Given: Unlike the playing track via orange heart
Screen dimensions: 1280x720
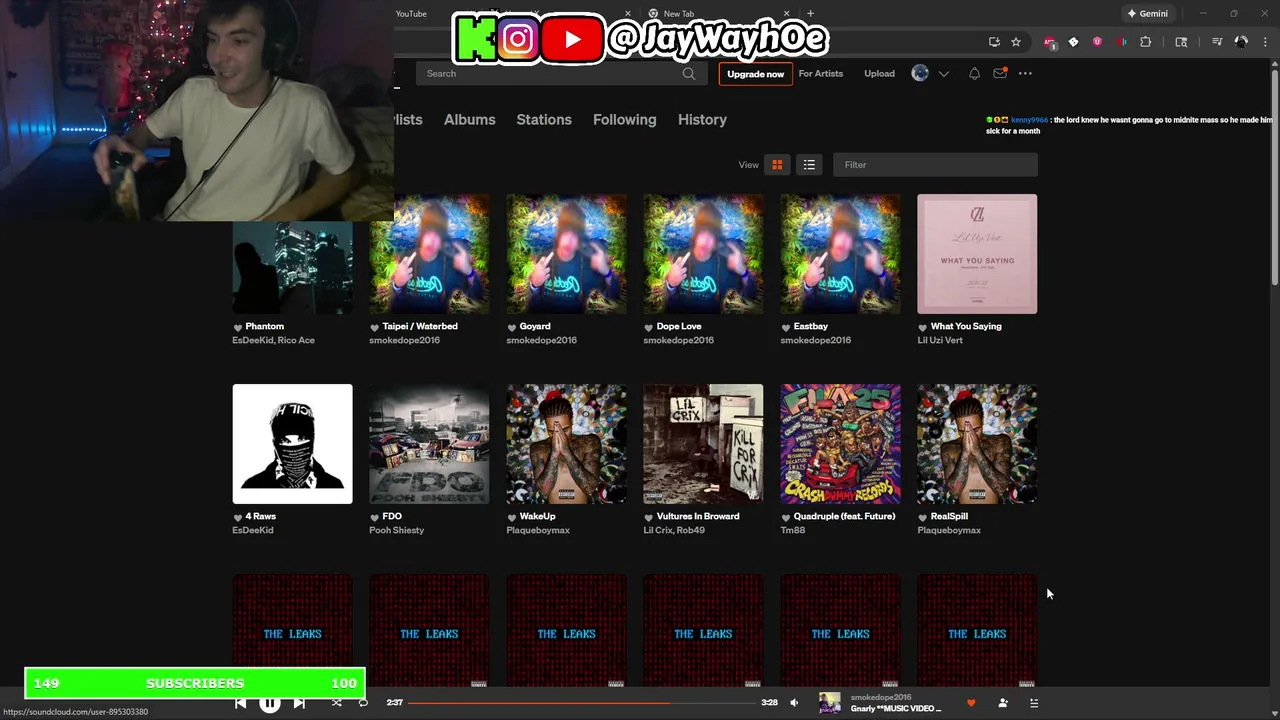Looking at the screenshot, I should pyautogui.click(x=971, y=703).
